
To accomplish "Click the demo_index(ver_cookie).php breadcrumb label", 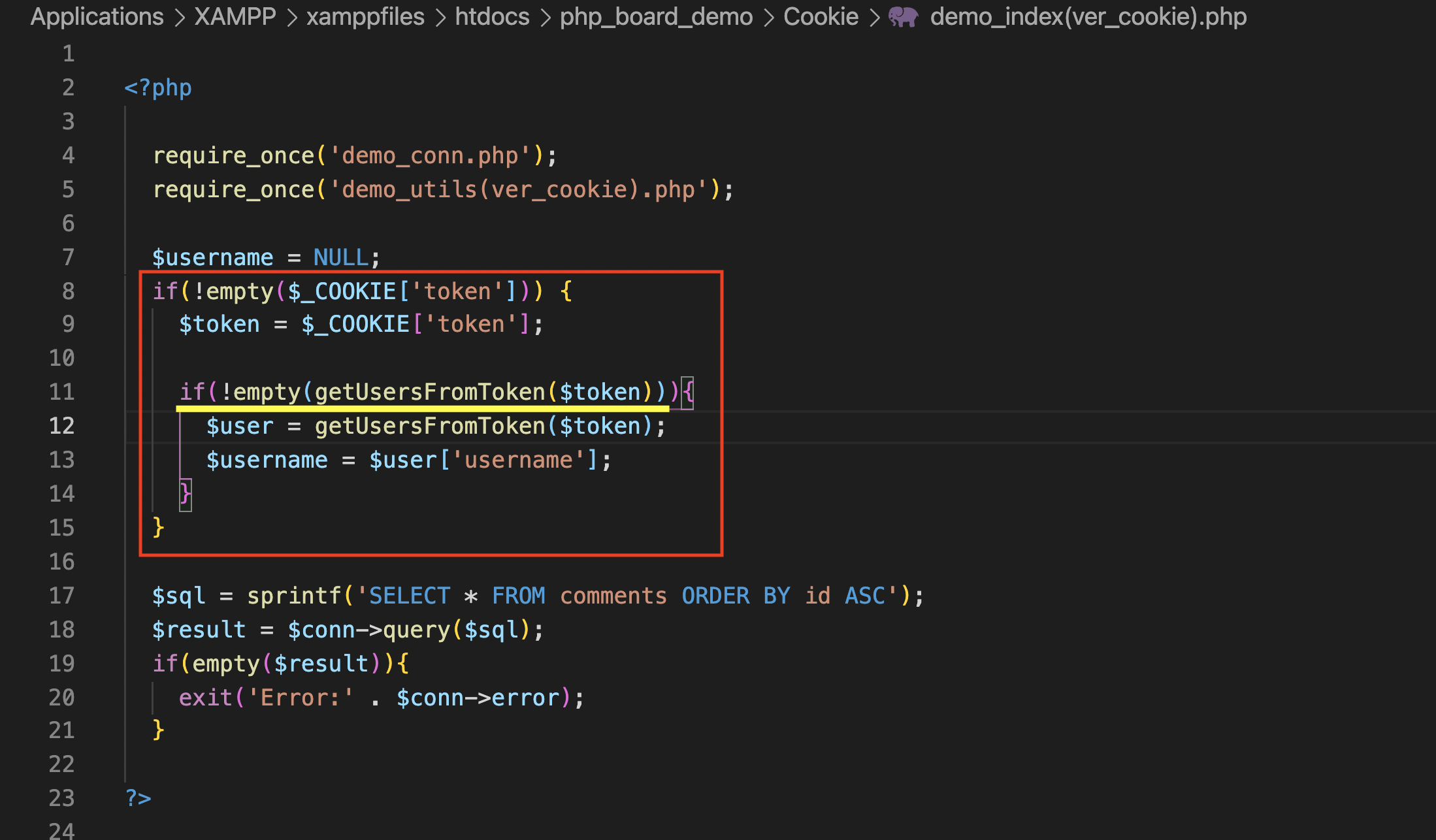I will (x=1087, y=17).
